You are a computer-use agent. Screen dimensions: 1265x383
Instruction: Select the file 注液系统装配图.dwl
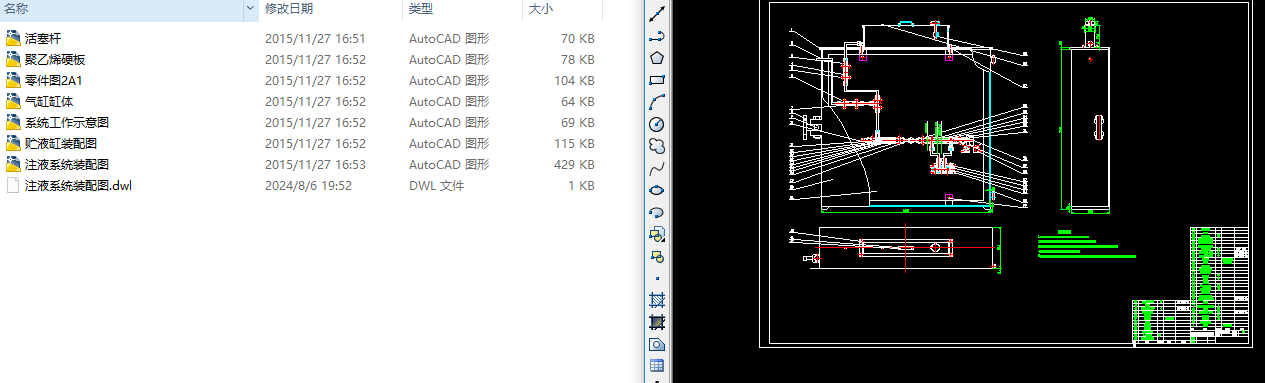(79, 186)
